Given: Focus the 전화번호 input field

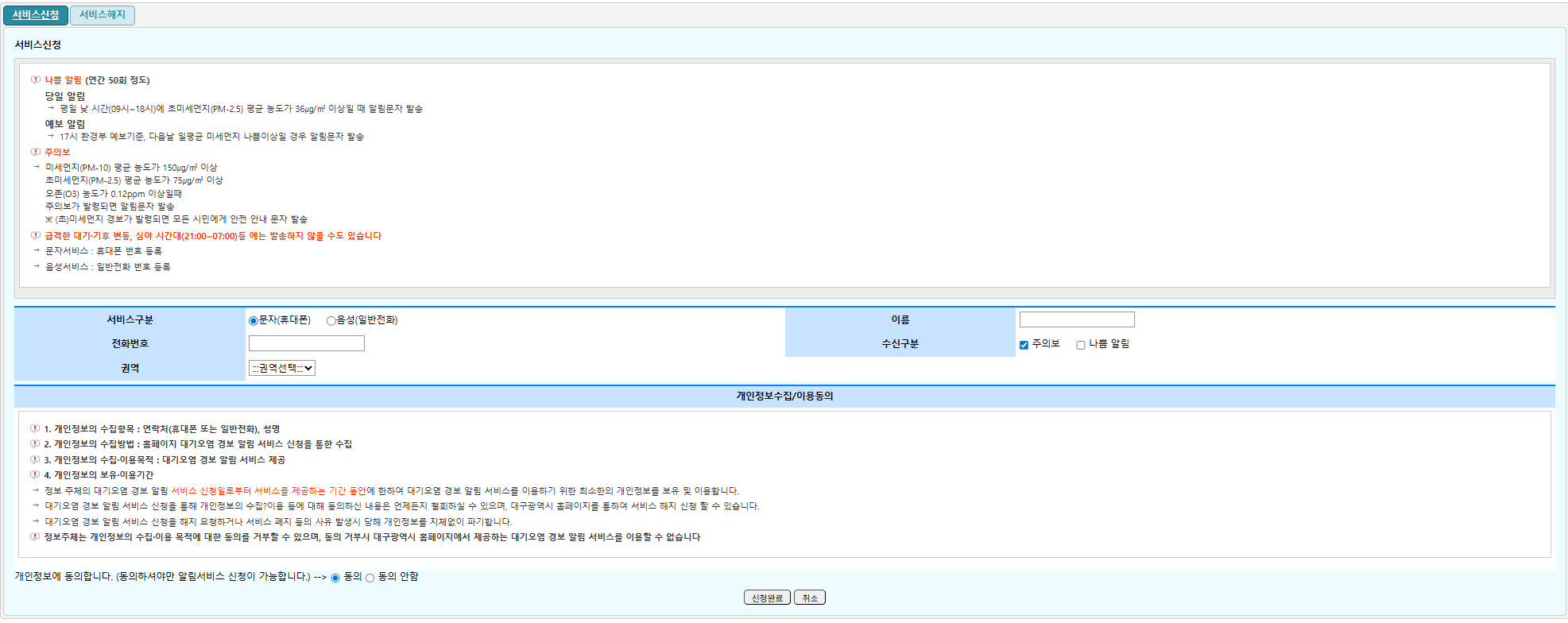Looking at the screenshot, I should (307, 343).
